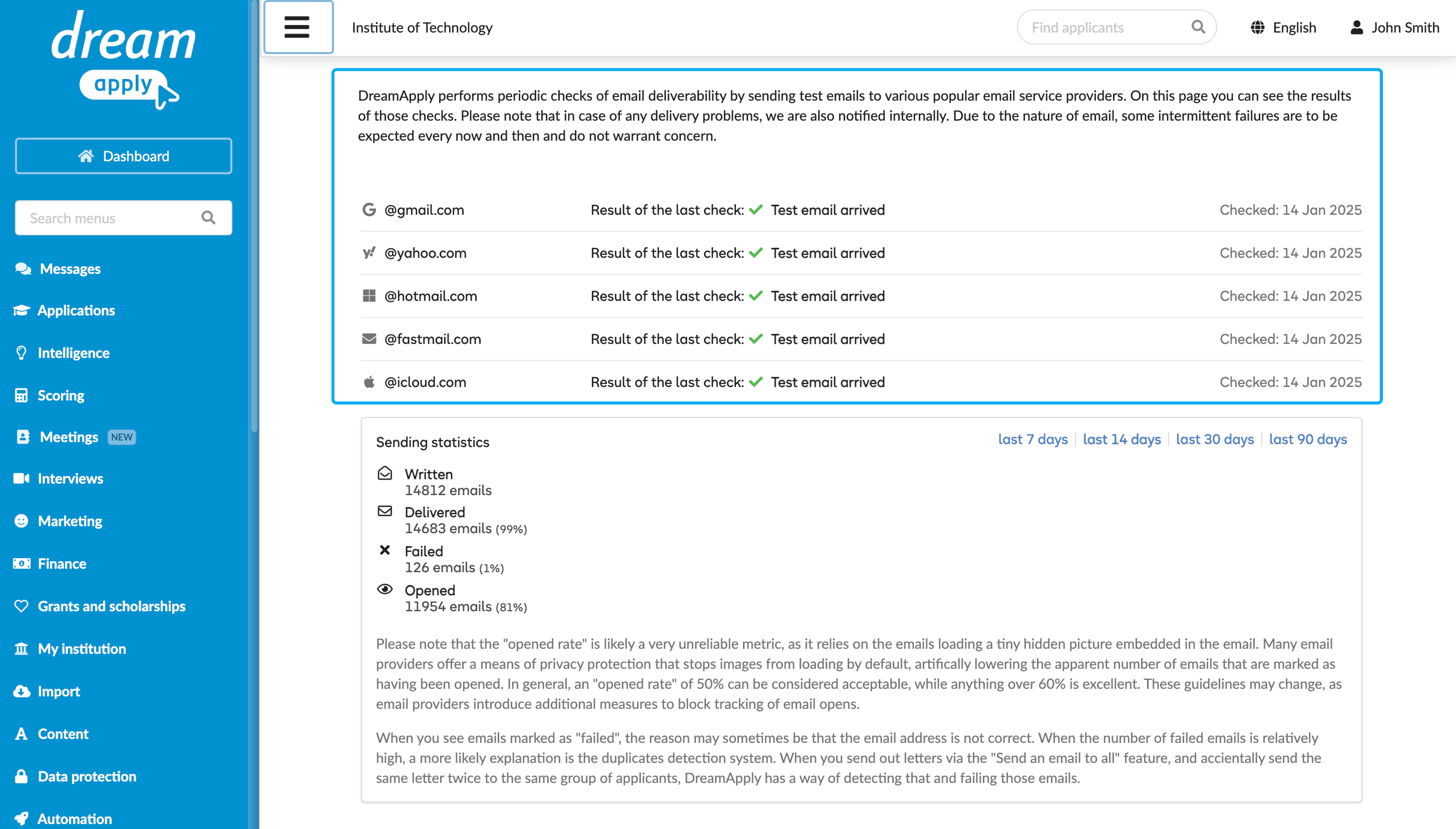Click the Meetings contact book icon
Image resolution: width=1456 pixels, height=829 pixels.
click(23, 437)
